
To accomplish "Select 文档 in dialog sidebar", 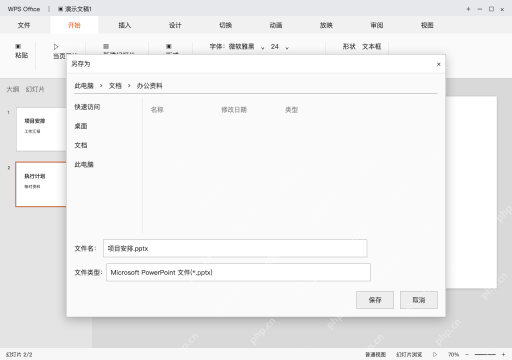I will [x=81, y=145].
